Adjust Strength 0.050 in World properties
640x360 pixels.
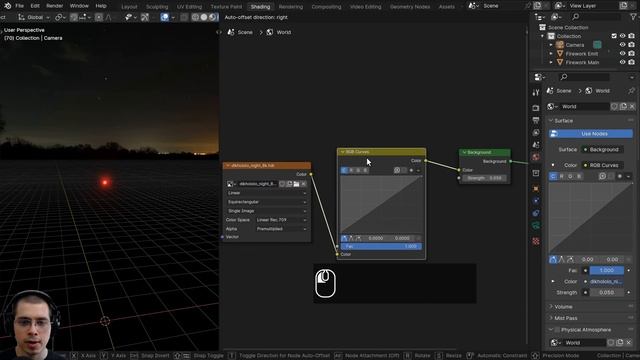[607, 293]
